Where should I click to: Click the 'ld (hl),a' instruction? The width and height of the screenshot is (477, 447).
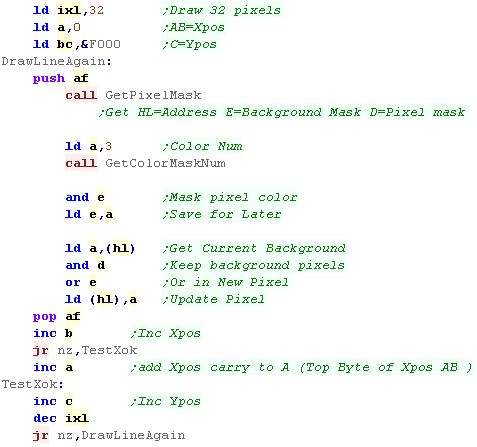click(101, 300)
